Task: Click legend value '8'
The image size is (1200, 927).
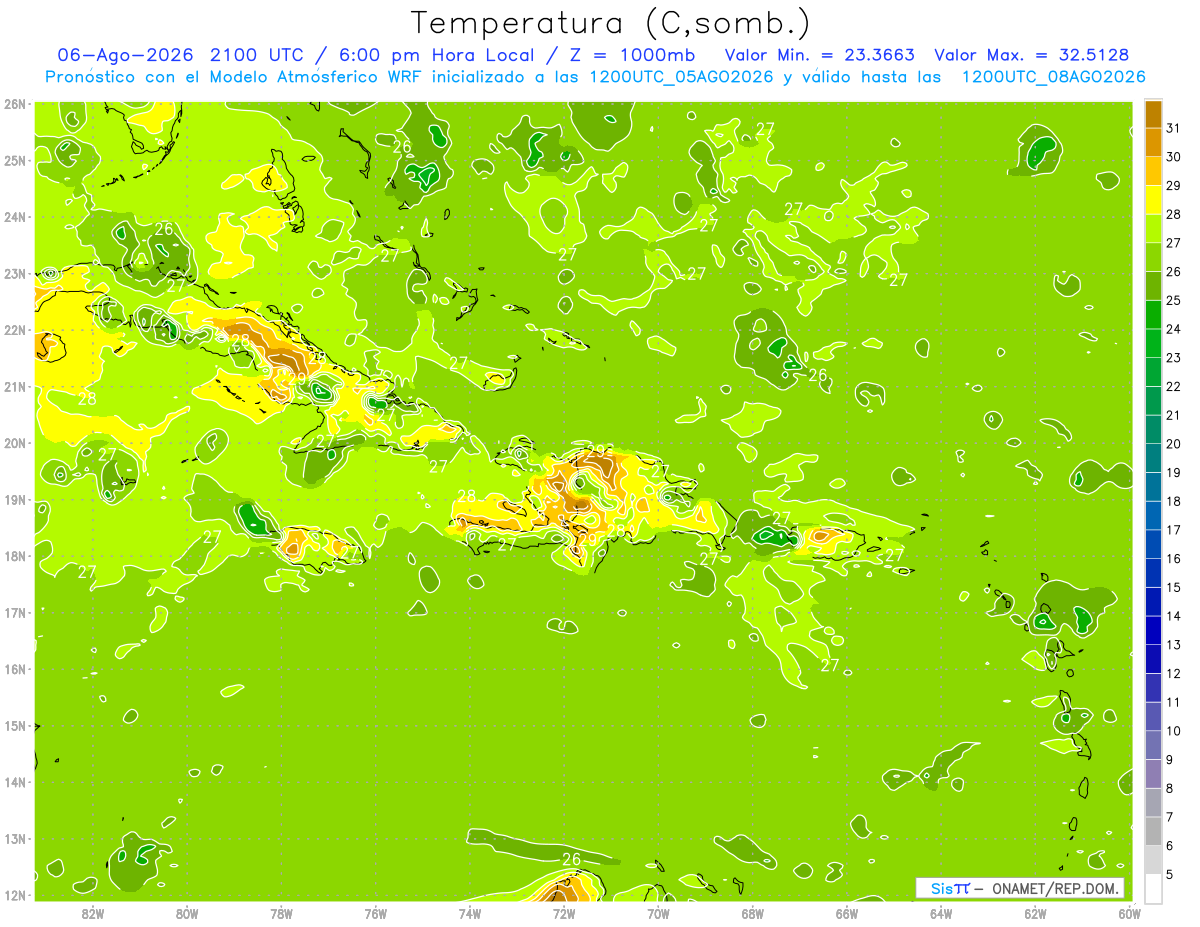Action: click(1170, 788)
